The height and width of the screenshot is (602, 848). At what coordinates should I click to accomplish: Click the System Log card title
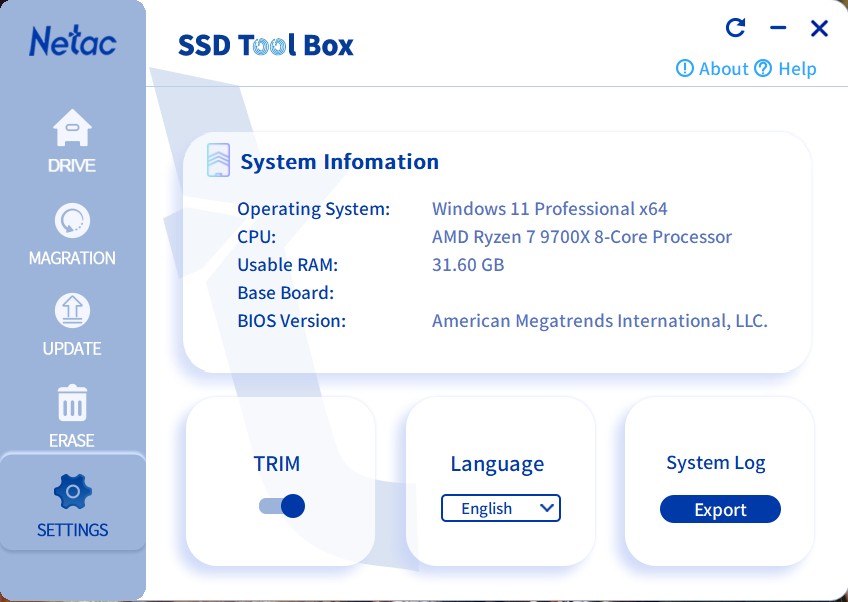click(x=716, y=463)
